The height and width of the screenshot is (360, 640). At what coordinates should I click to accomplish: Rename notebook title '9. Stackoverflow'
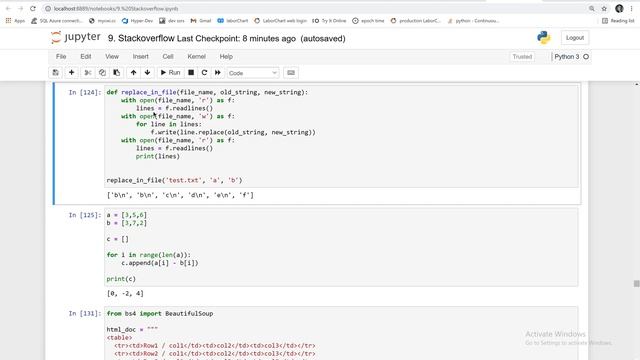141,38
